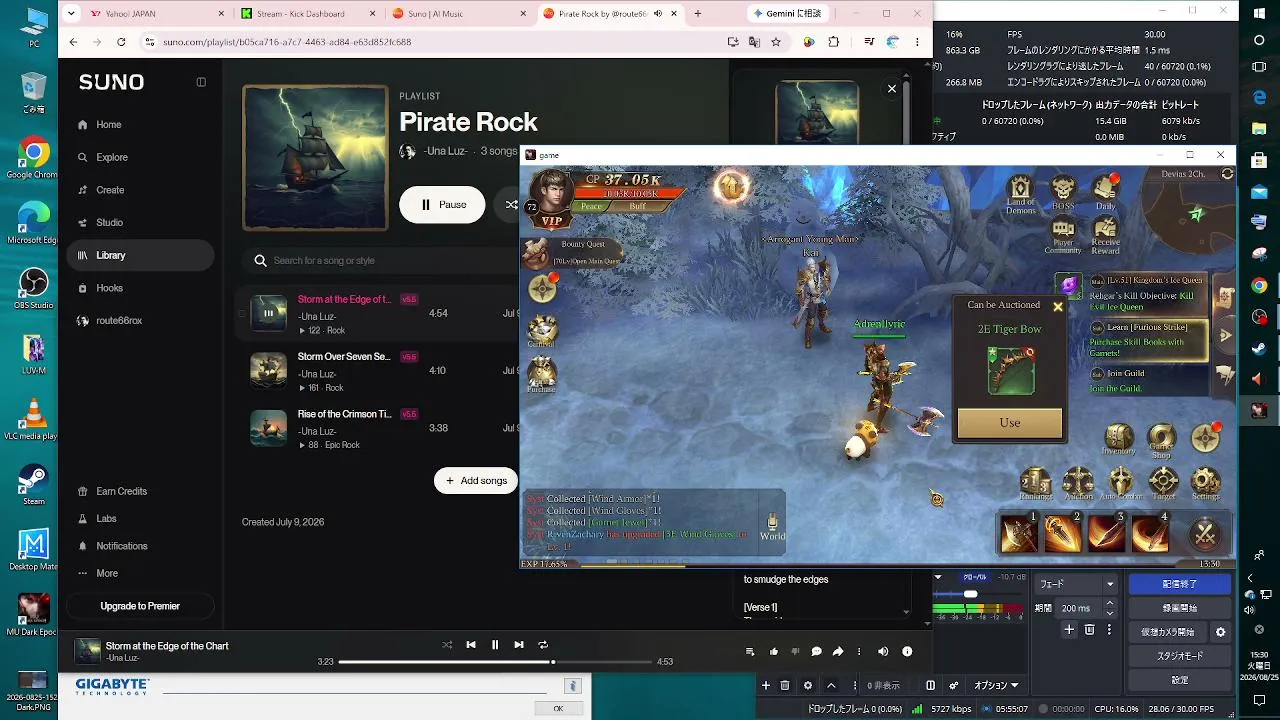1280x720 pixels.
Task: Toggle Auto Combat in the game
Action: 1120,483
